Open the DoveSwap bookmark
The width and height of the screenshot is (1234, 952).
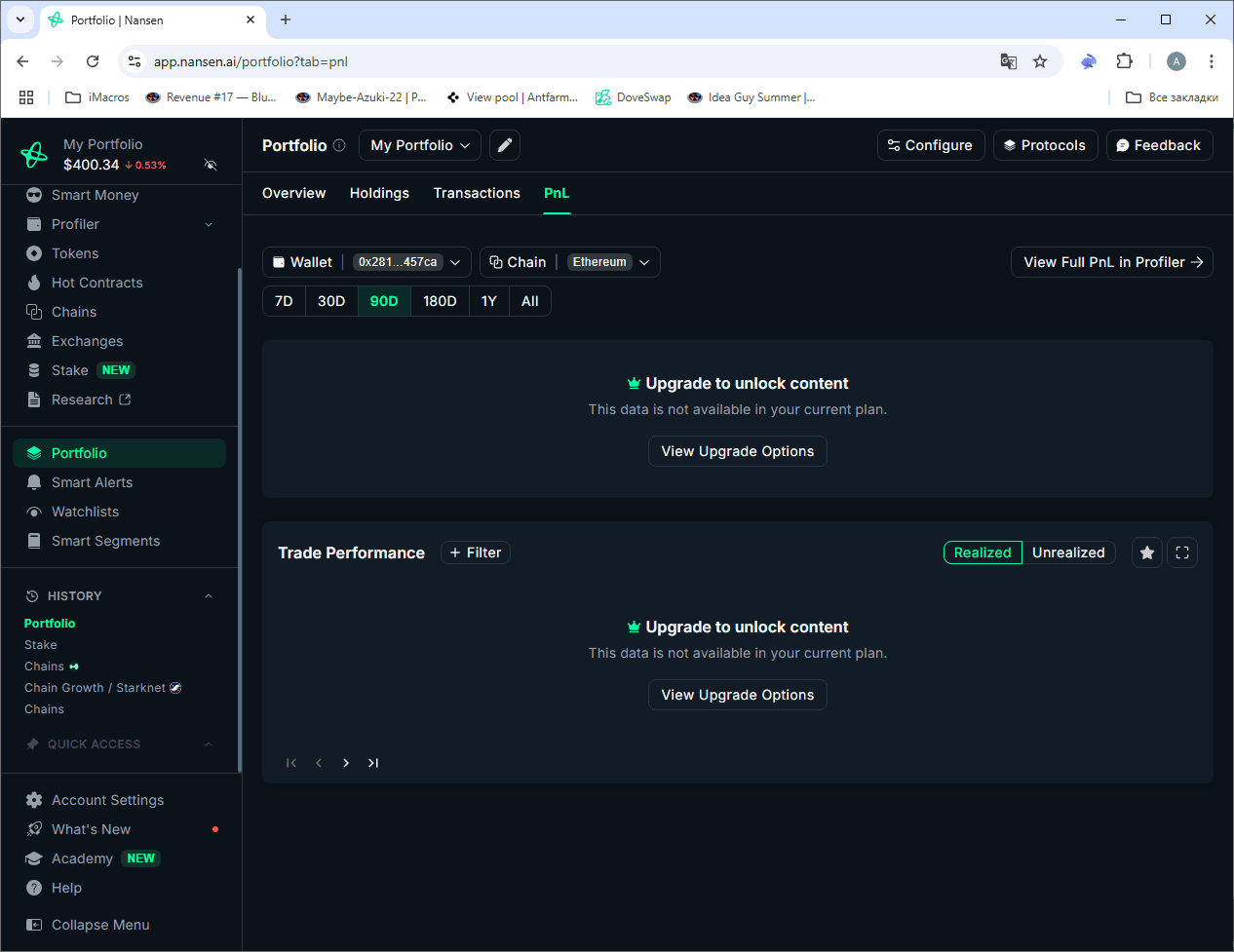pos(634,97)
